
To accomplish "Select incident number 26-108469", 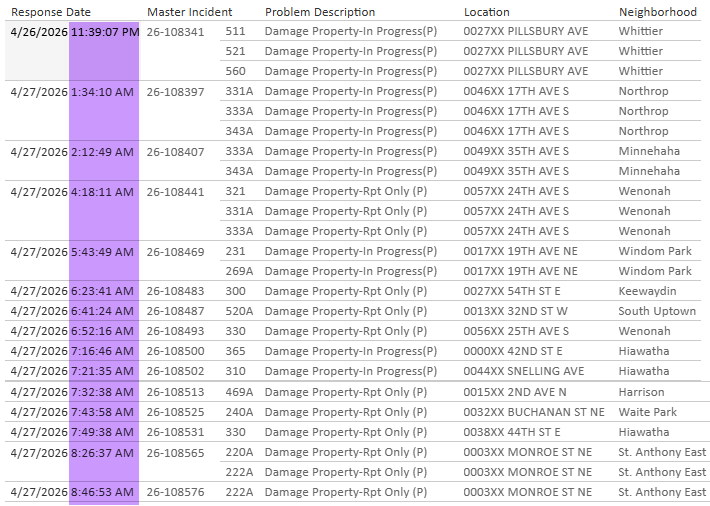I will [175, 251].
